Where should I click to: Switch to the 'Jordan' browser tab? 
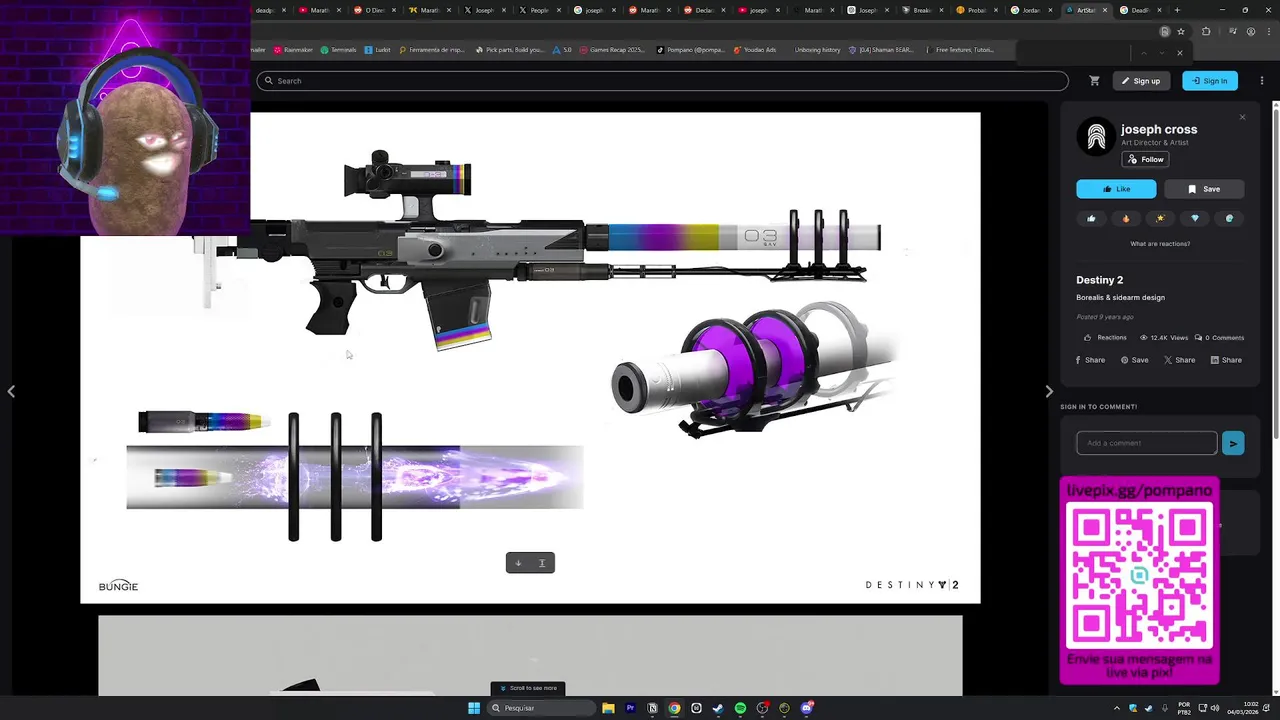tap(1034, 10)
